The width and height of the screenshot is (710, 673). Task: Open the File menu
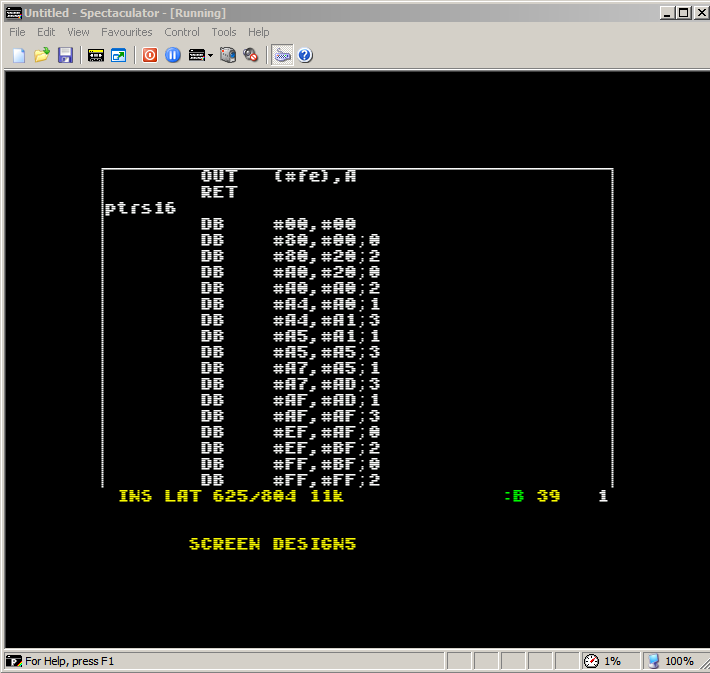pyautogui.click(x=17, y=32)
